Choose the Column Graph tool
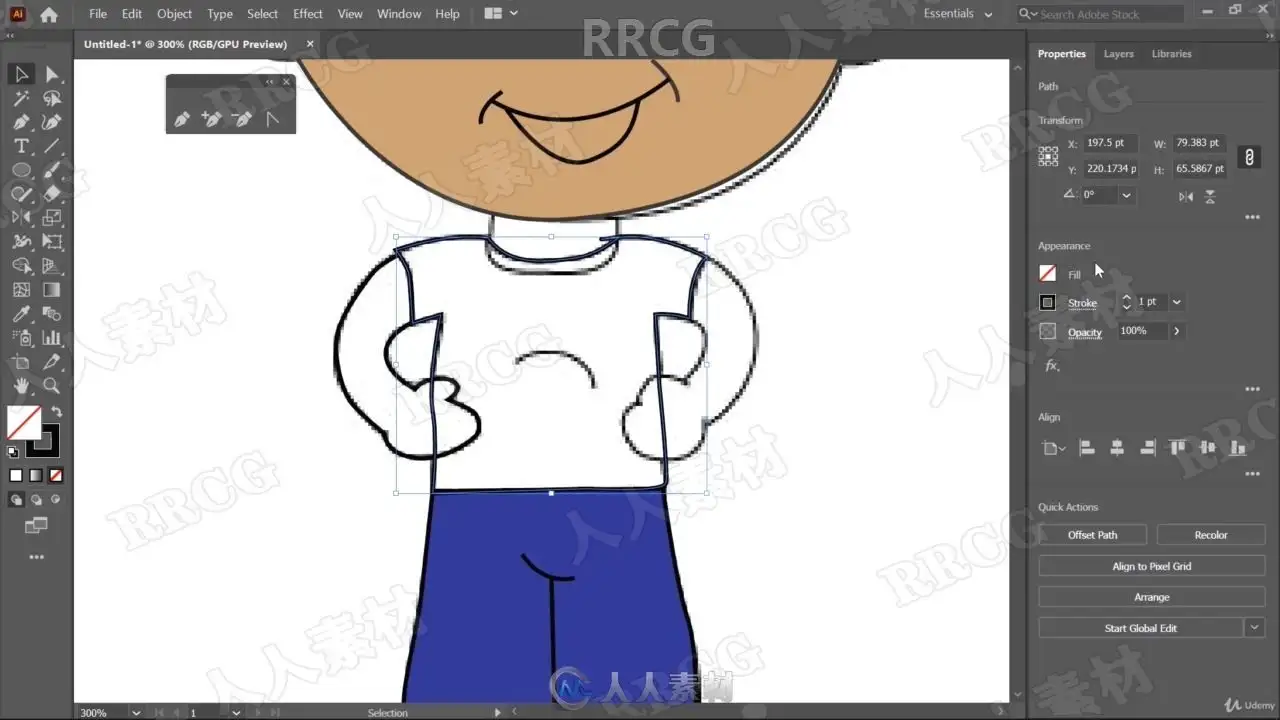 pyautogui.click(x=52, y=338)
